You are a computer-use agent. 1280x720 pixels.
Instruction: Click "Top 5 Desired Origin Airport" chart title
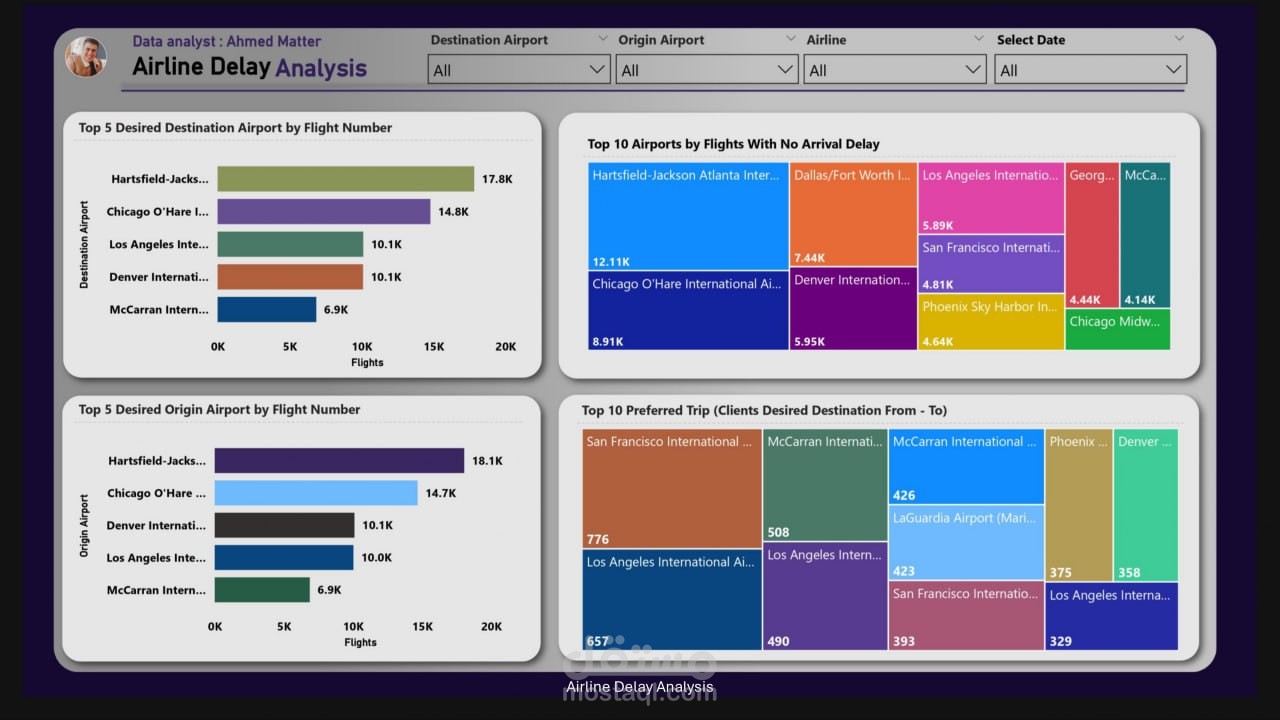pos(219,409)
